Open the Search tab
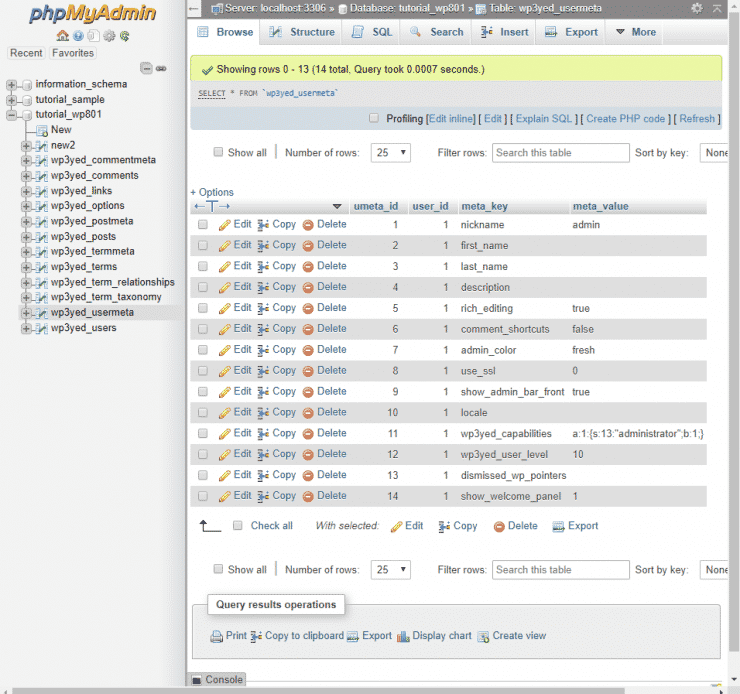This screenshot has height=694, width=740. coord(437,32)
